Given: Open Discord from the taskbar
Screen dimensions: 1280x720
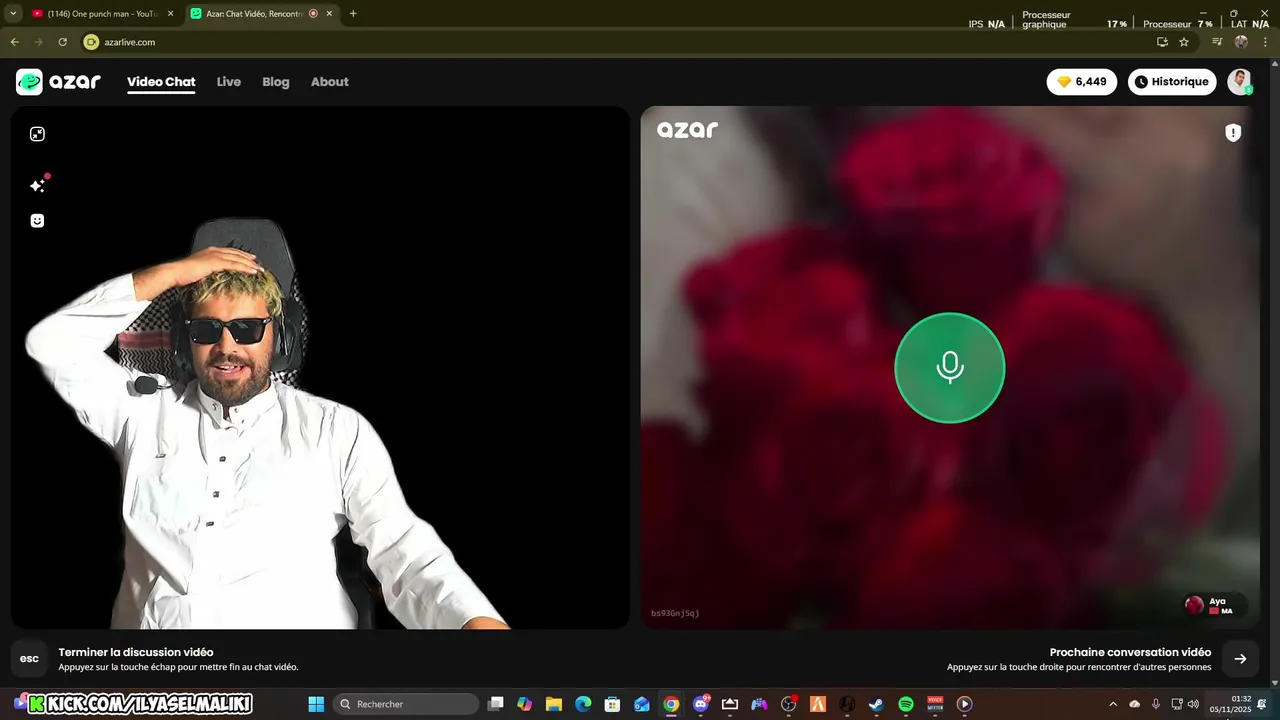Looking at the screenshot, I should (700, 704).
